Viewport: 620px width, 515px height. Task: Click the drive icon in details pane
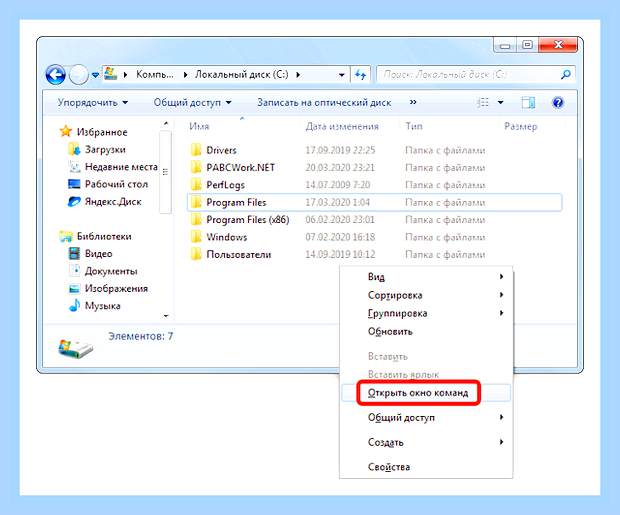[x=76, y=348]
